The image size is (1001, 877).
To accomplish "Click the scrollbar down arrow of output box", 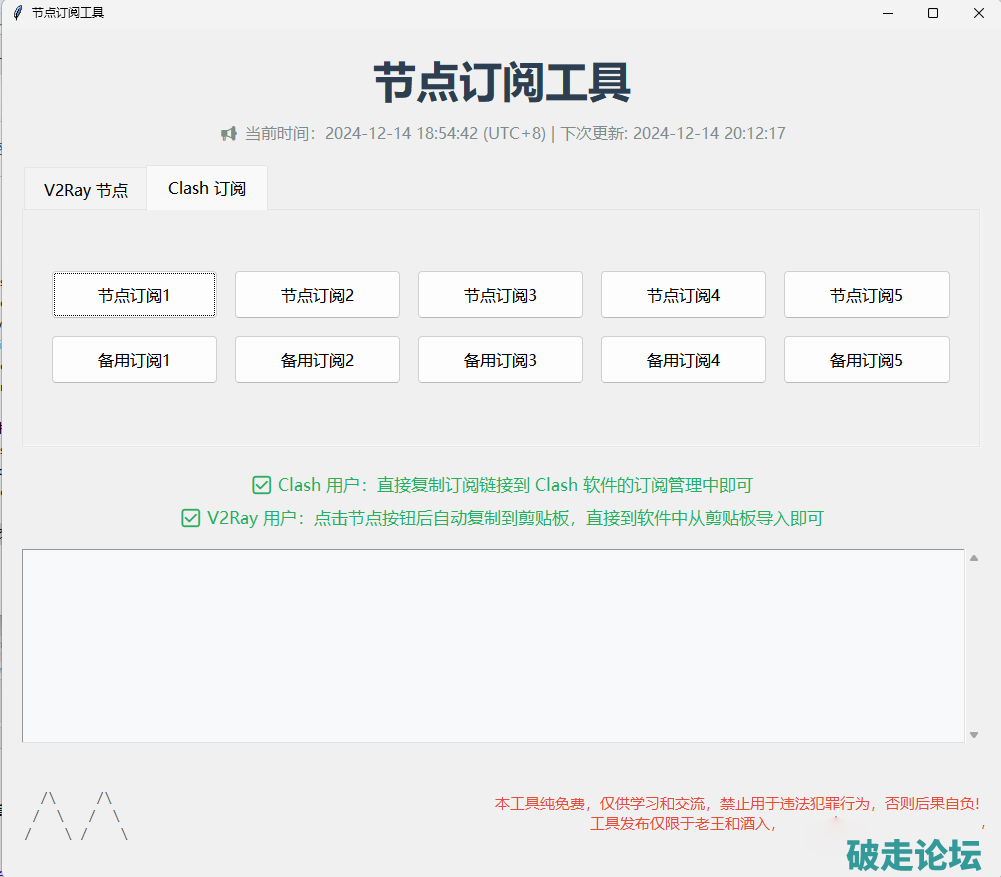I will [973, 735].
